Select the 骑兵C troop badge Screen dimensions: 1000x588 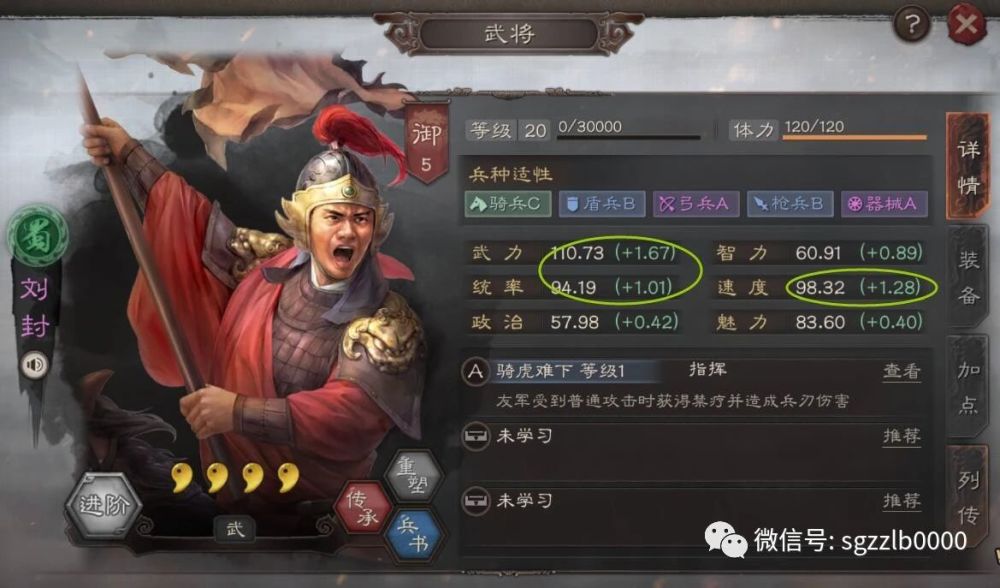[x=508, y=204]
